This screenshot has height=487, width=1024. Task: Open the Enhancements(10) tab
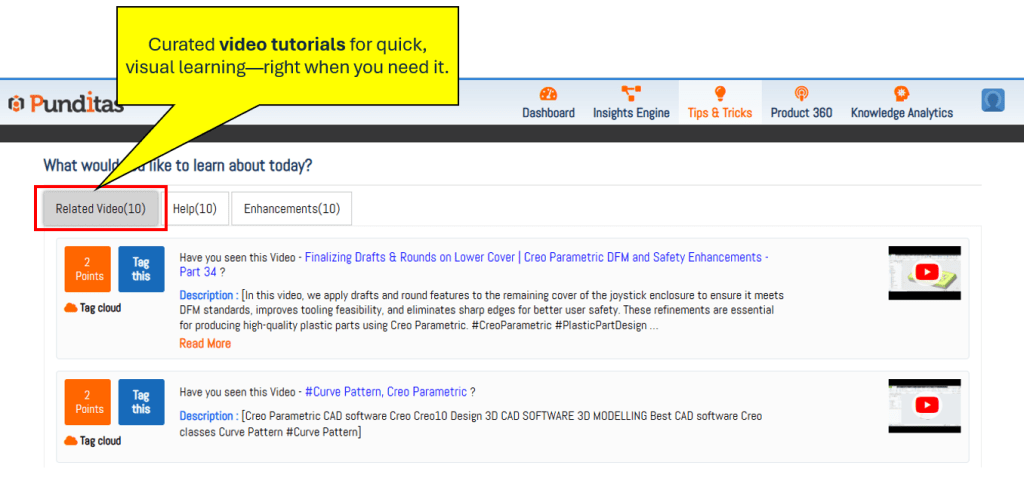(x=291, y=209)
